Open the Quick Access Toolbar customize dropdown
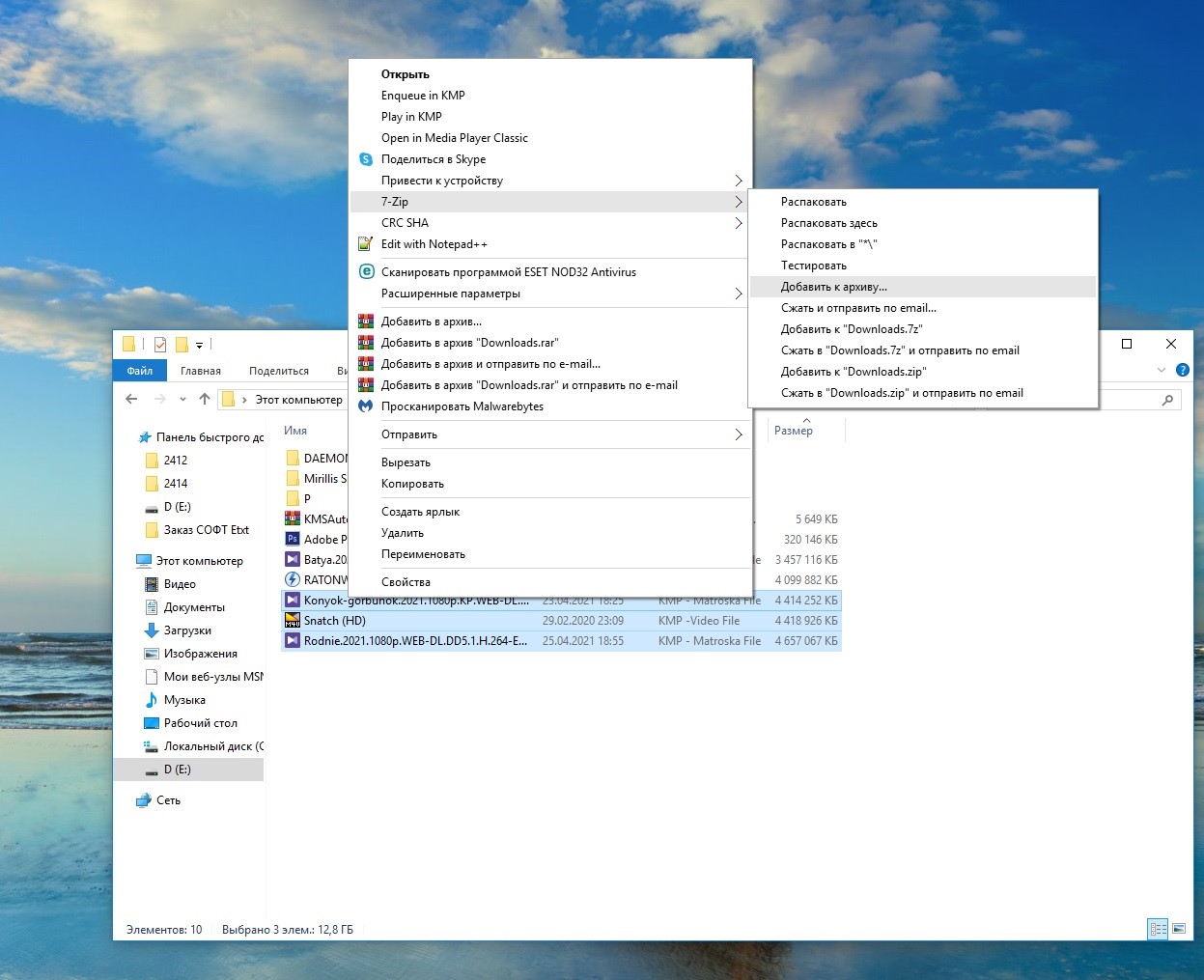Screen dimensions: 1204x980 200,345
